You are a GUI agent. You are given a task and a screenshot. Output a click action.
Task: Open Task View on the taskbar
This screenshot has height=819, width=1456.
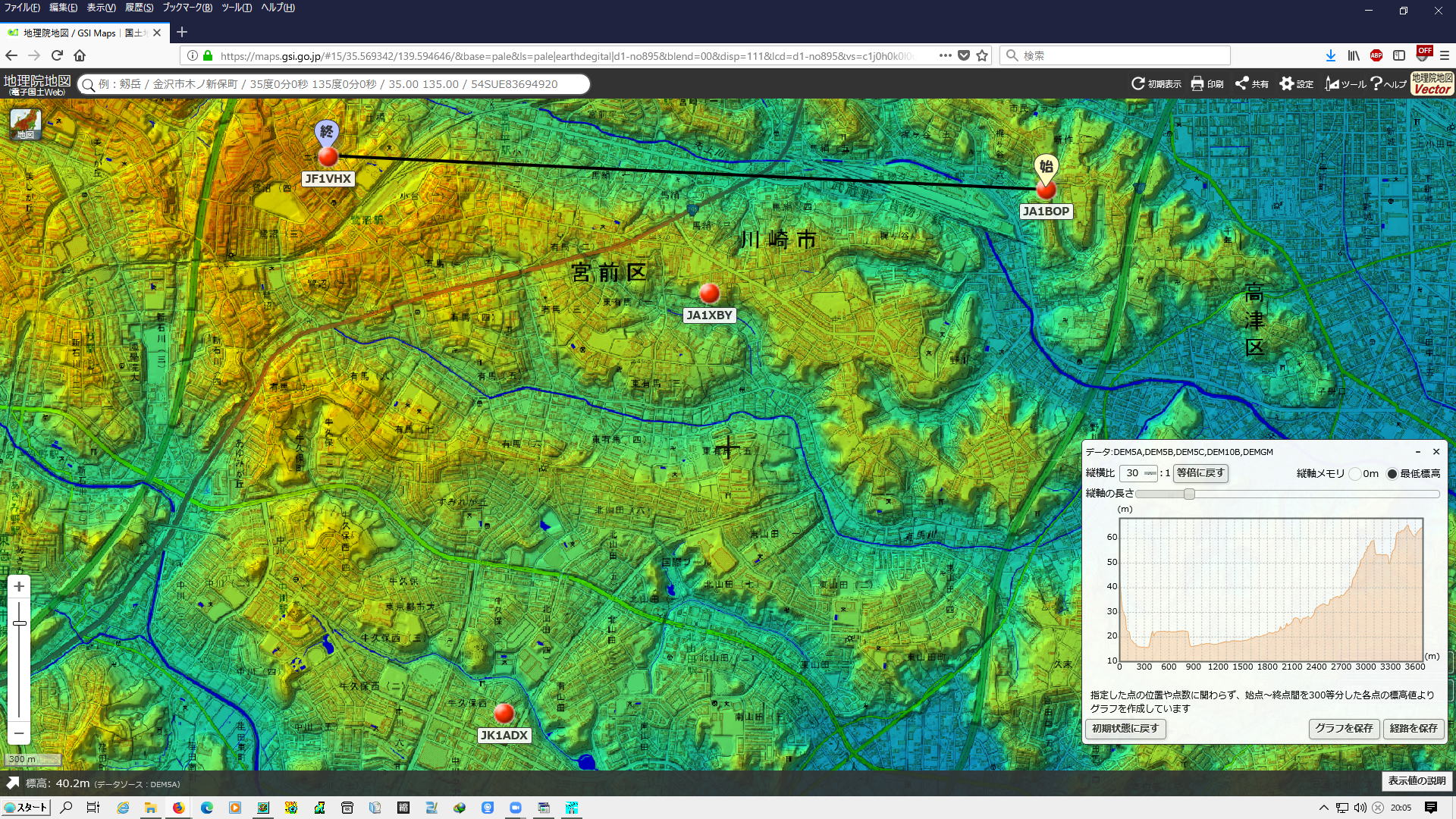pos(93,808)
